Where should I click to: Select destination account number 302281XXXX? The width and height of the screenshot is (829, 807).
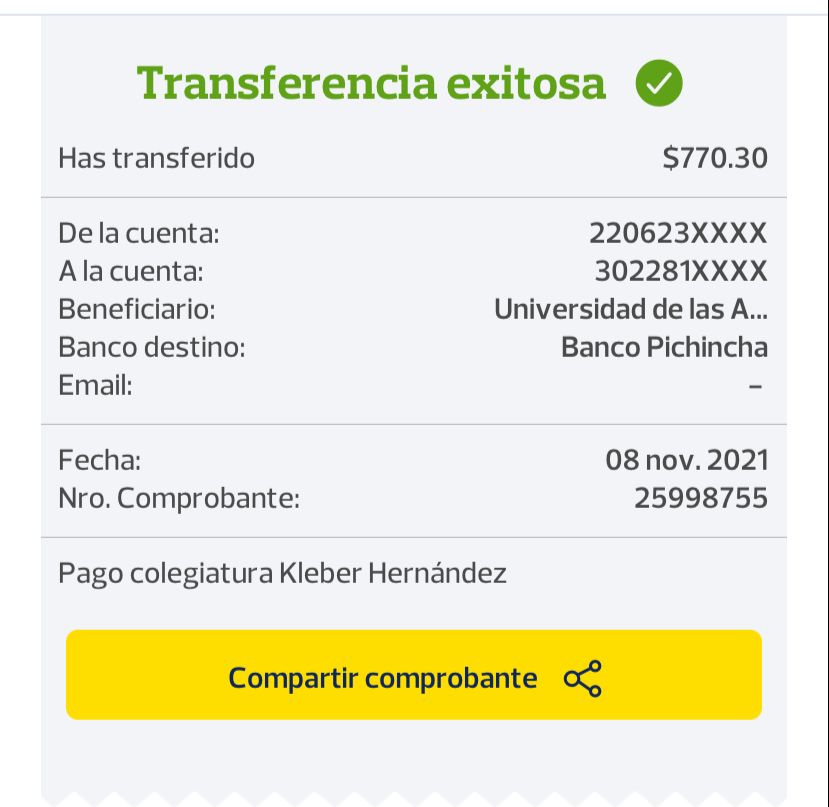click(x=681, y=271)
